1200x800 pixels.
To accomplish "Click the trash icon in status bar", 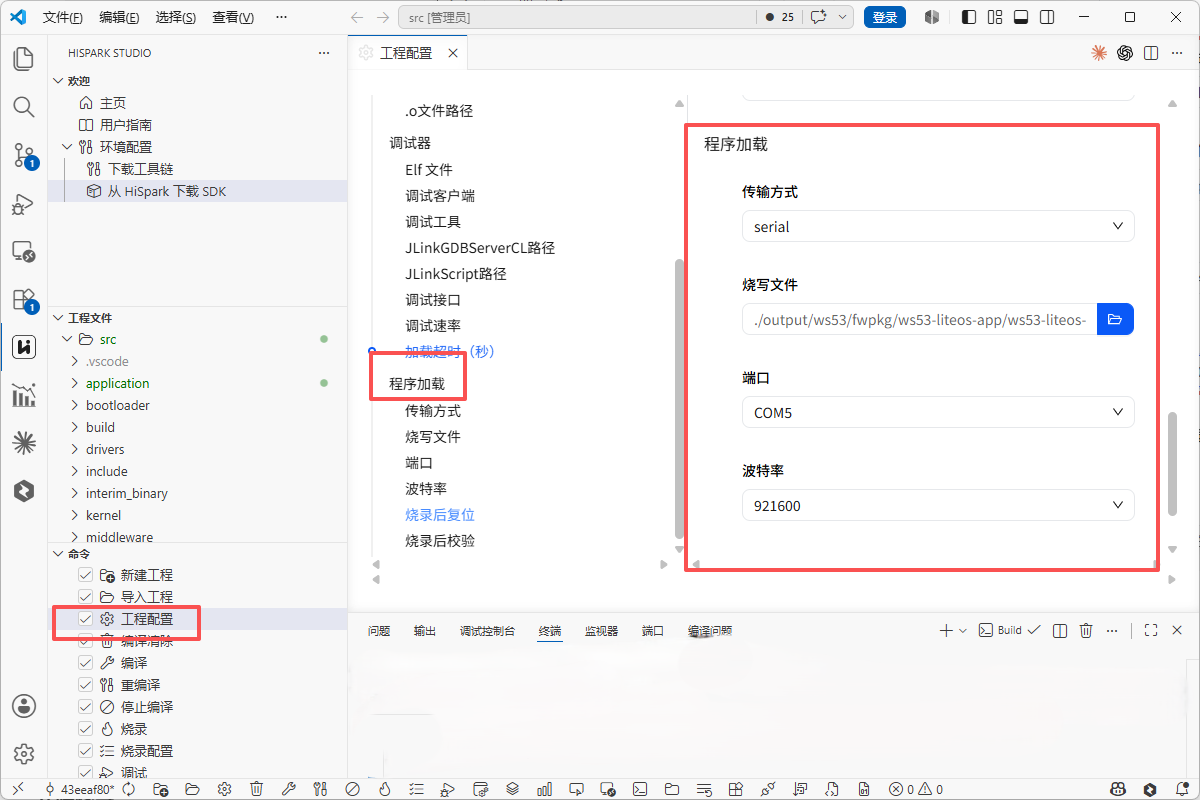I will click(x=256, y=789).
